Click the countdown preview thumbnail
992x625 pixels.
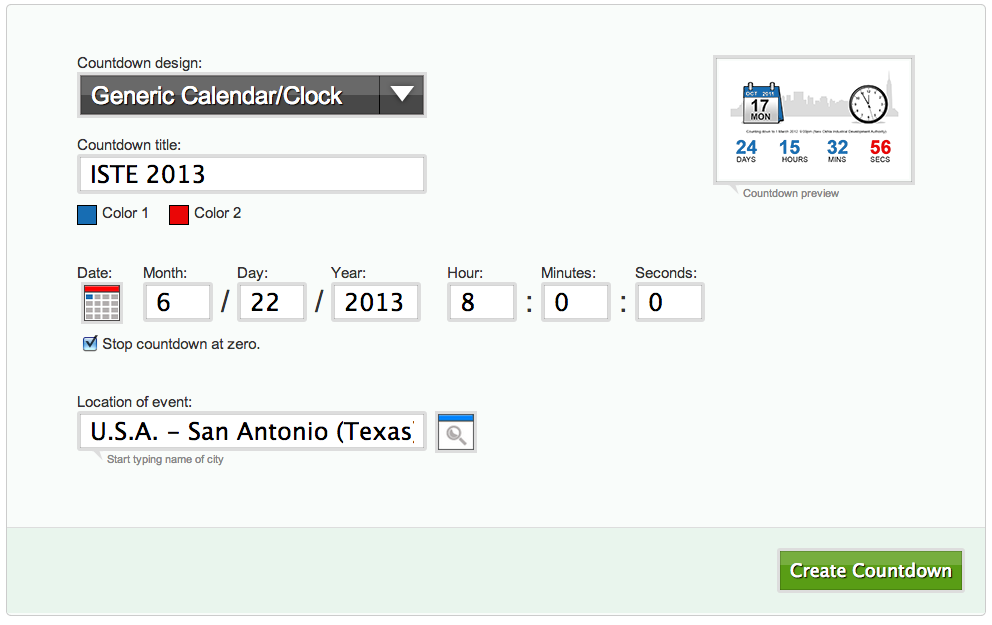[x=814, y=120]
